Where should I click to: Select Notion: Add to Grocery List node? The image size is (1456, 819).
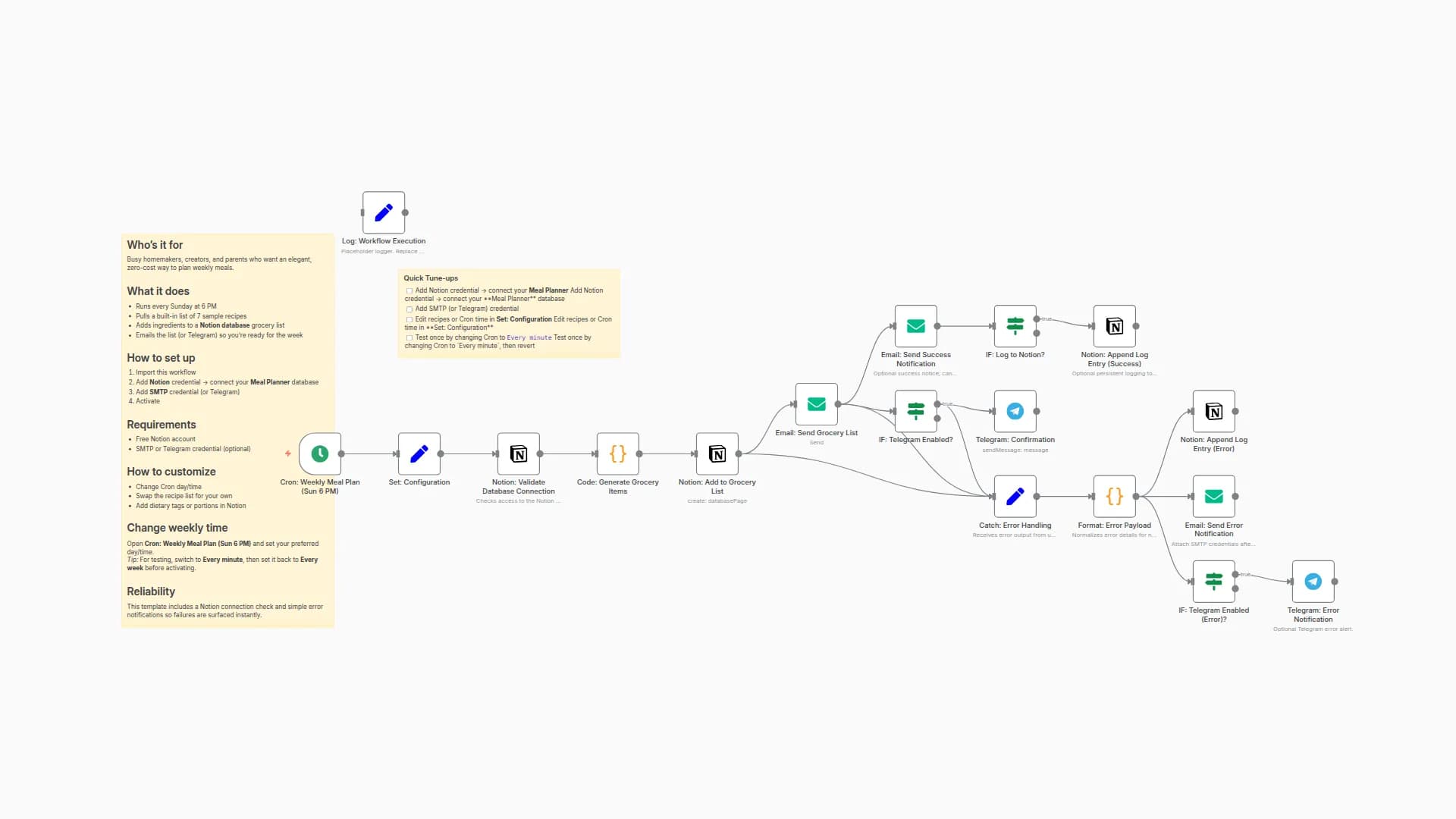click(x=717, y=453)
